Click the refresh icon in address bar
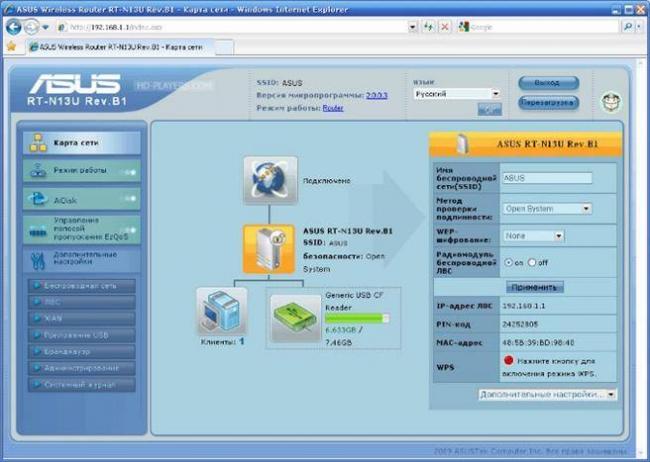 428,27
